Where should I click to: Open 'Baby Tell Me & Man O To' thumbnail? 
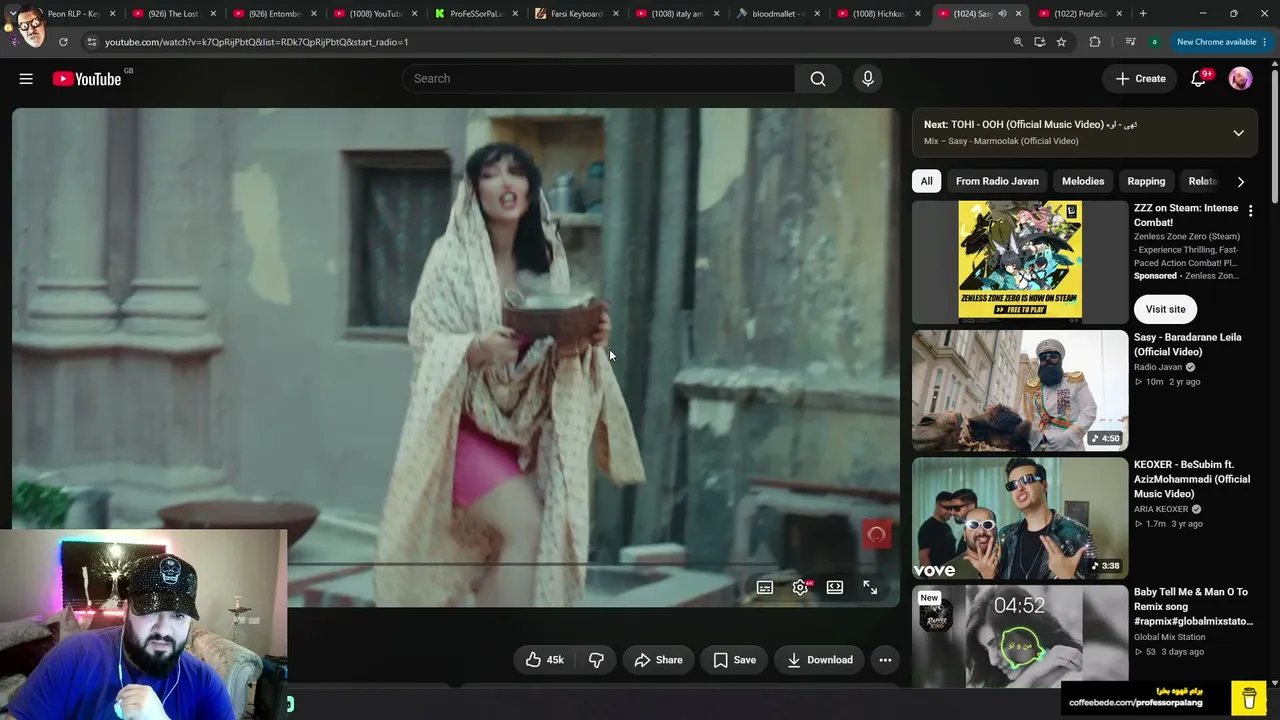(x=1020, y=636)
